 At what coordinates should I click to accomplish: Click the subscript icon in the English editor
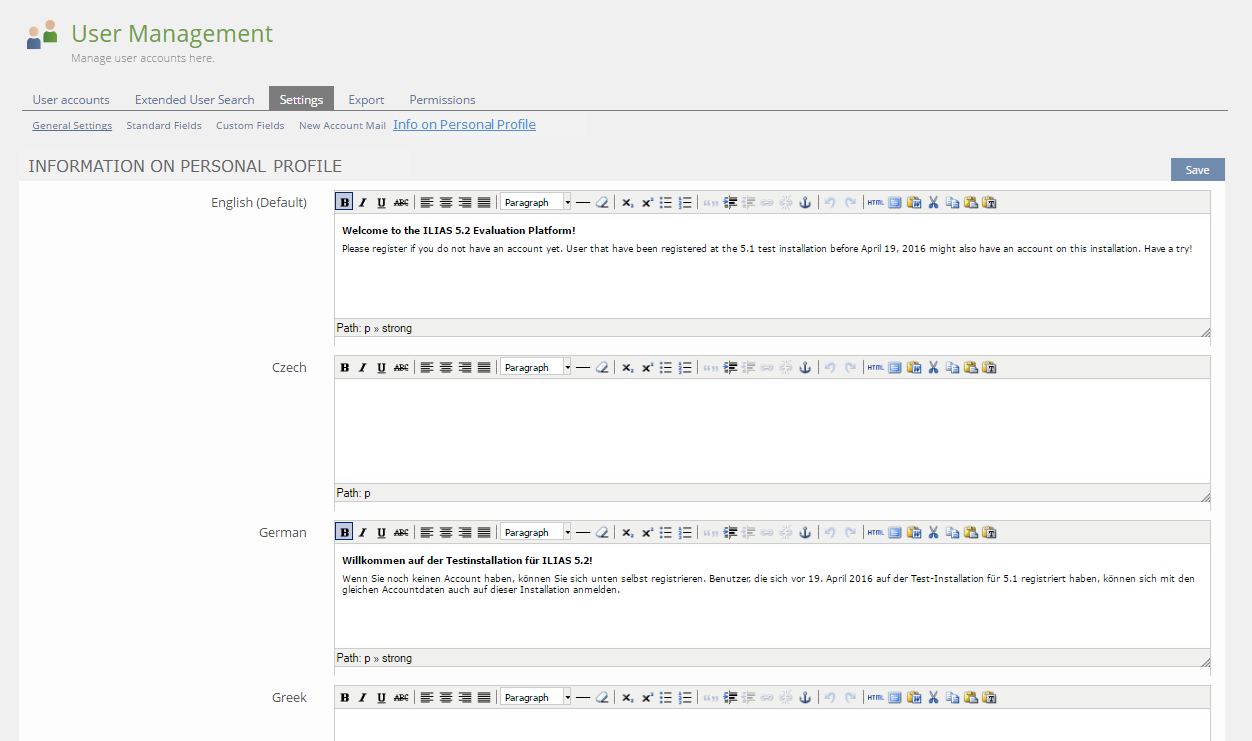[x=627, y=202]
